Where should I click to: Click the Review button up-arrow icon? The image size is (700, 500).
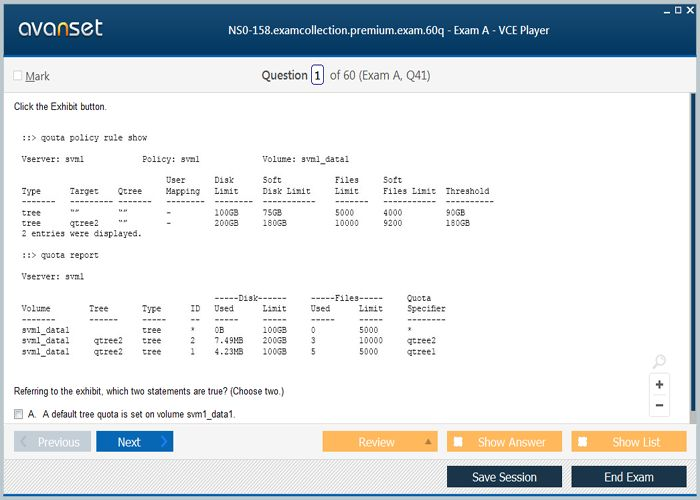(428, 442)
